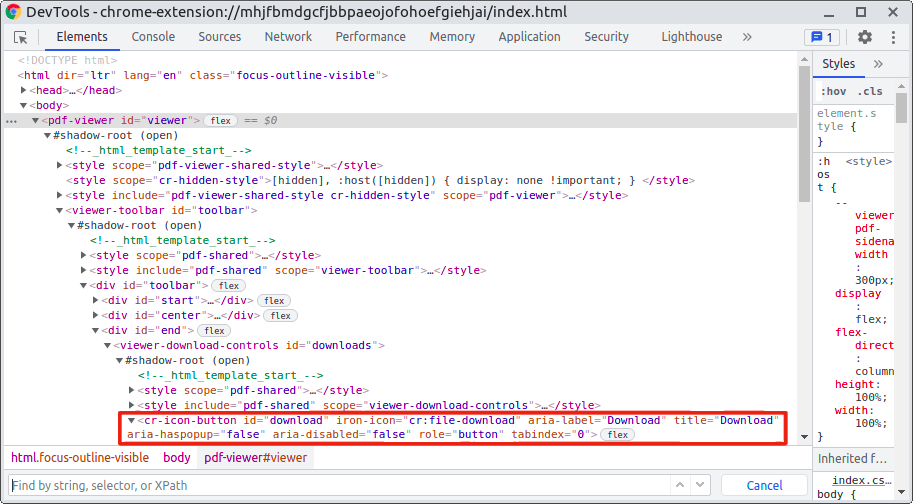Collapse the div id end node
Viewport: 913px width, 504px height.
(x=95, y=331)
